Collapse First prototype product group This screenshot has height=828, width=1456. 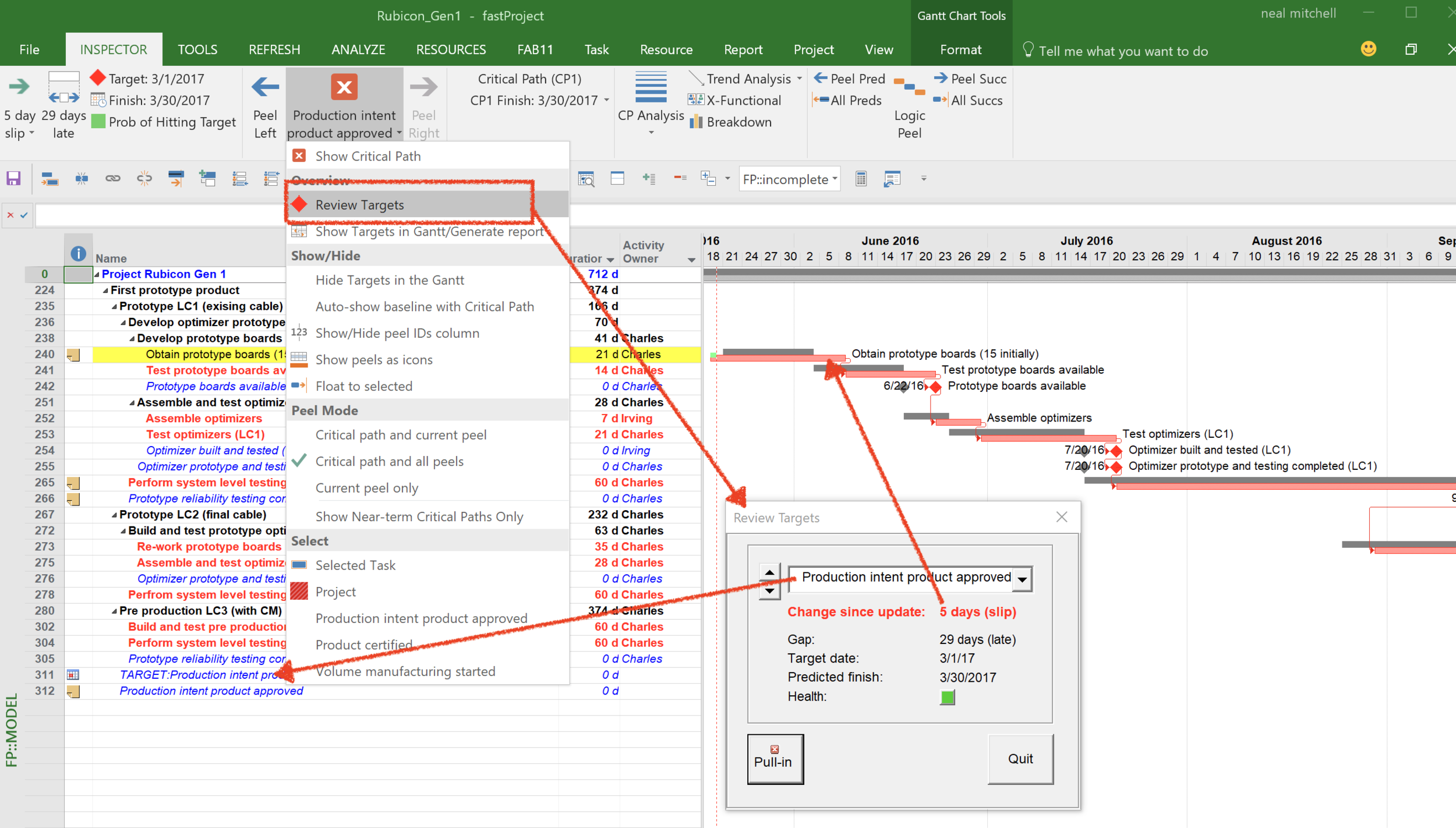click(106, 291)
